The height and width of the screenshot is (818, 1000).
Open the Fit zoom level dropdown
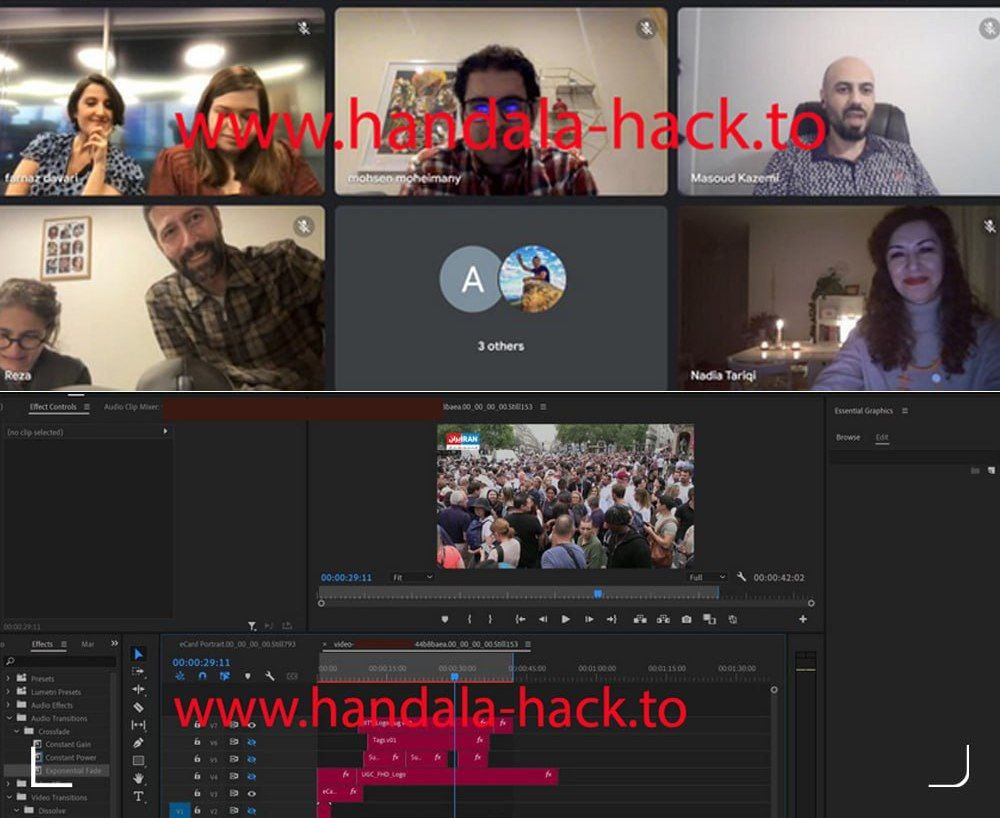(x=412, y=577)
